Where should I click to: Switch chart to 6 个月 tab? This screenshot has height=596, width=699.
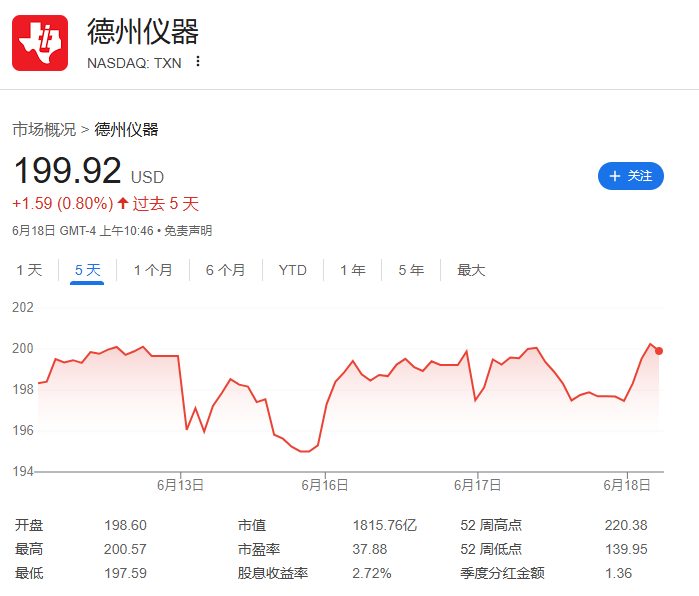226,270
